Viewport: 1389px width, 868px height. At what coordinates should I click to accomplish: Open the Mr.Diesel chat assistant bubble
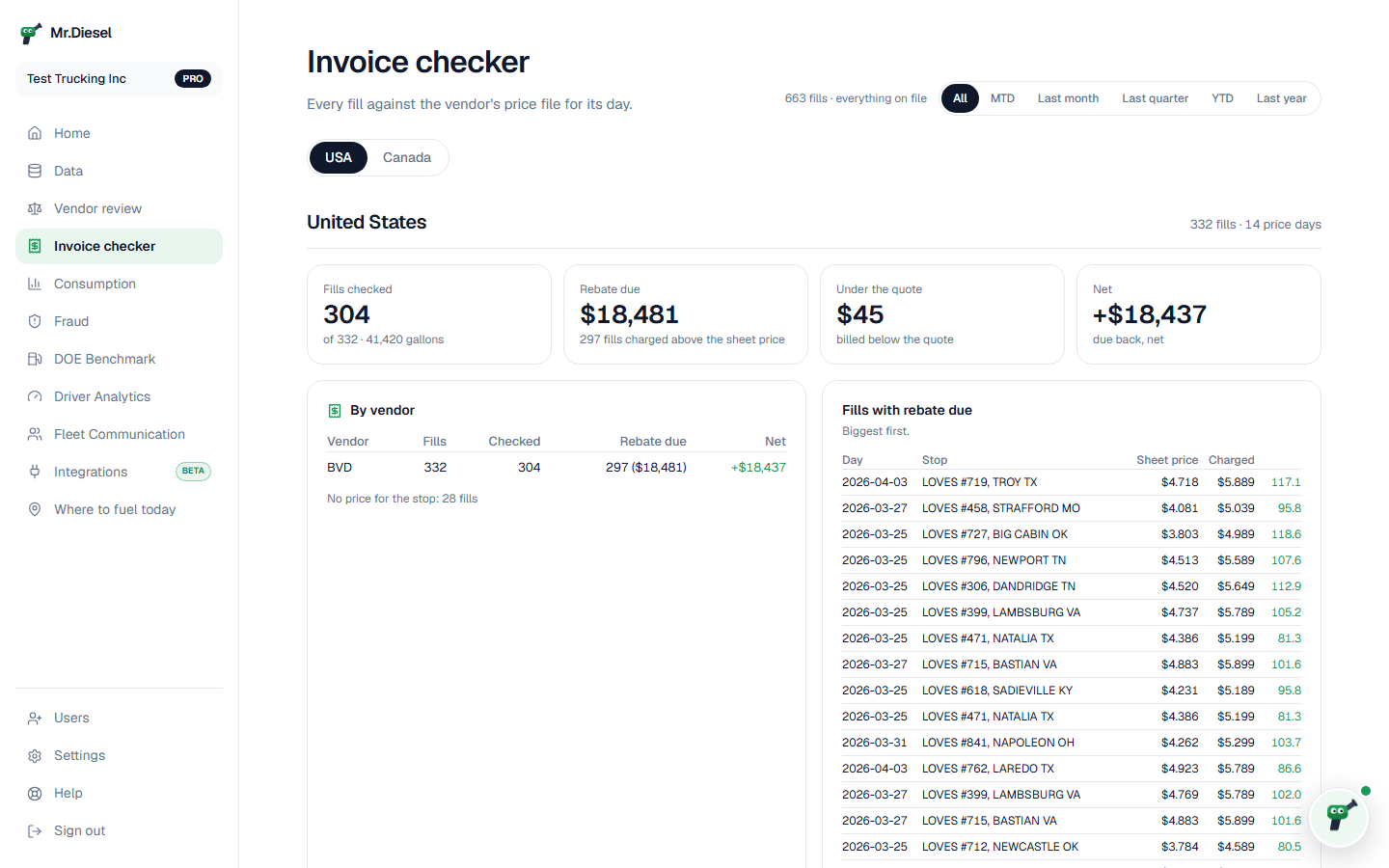pos(1339,818)
